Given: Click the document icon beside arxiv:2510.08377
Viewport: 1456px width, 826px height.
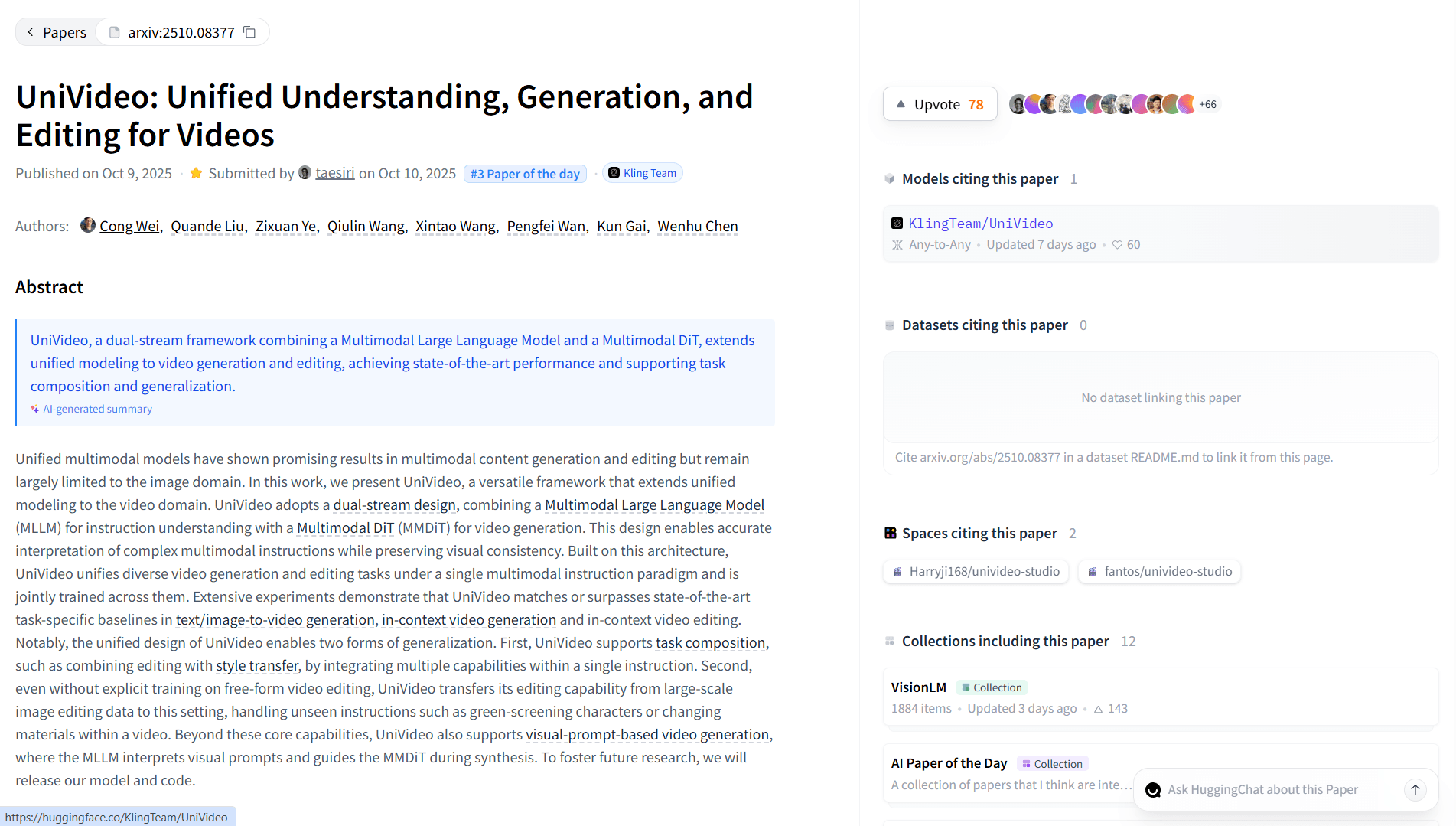Looking at the screenshot, I should [x=115, y=32].
